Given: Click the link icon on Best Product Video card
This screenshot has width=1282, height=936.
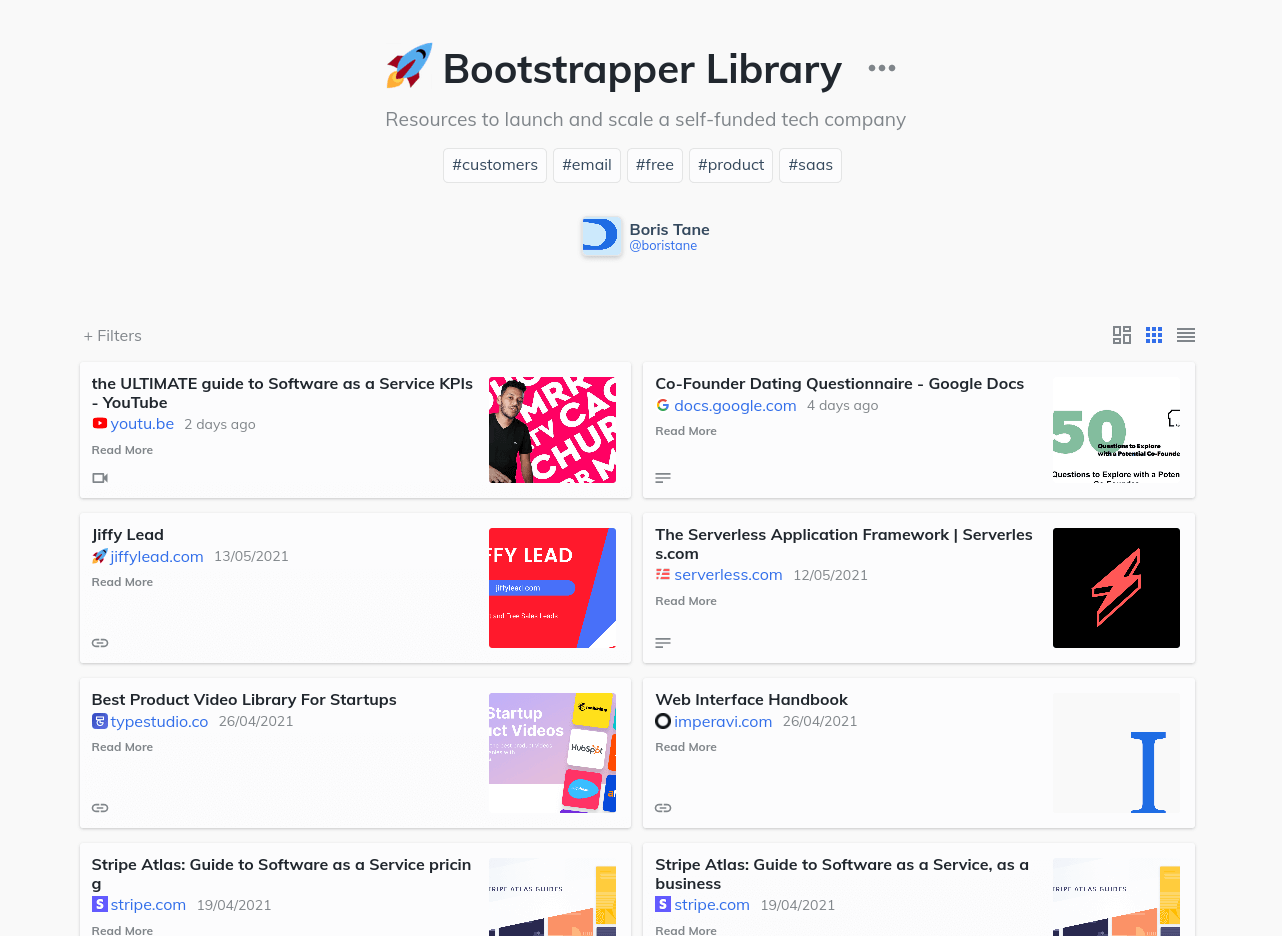Looking at the screenshot, I should tap(100, 808).
